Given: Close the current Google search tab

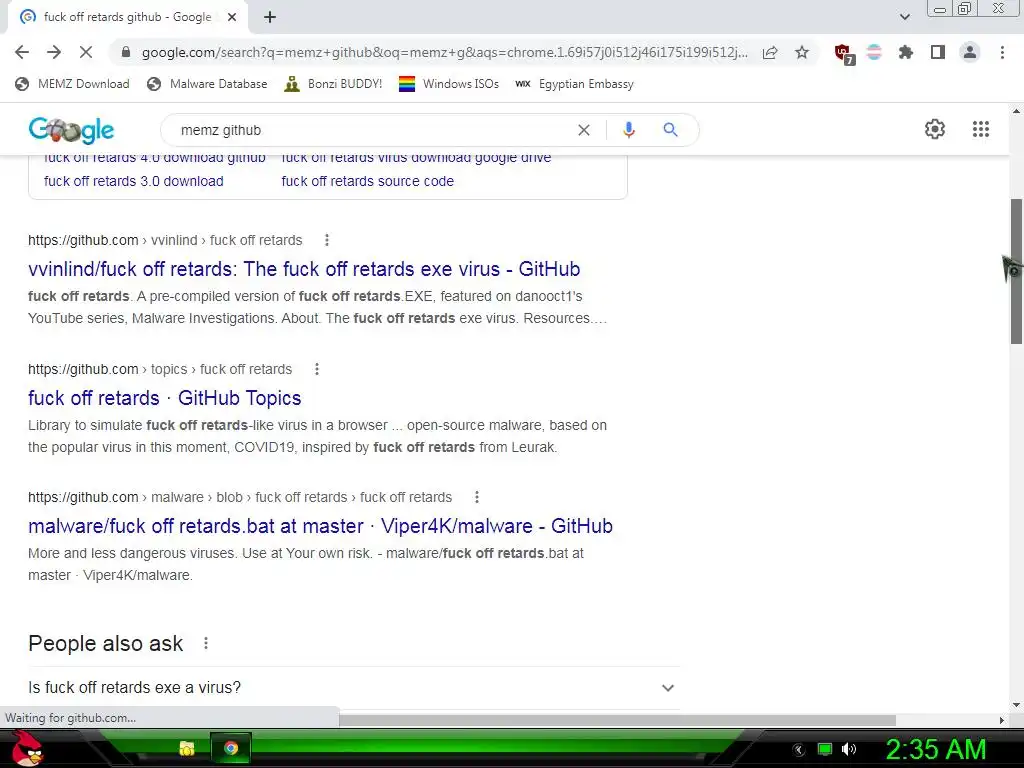Looking at the screenshot, I should (x=232, y=17).
